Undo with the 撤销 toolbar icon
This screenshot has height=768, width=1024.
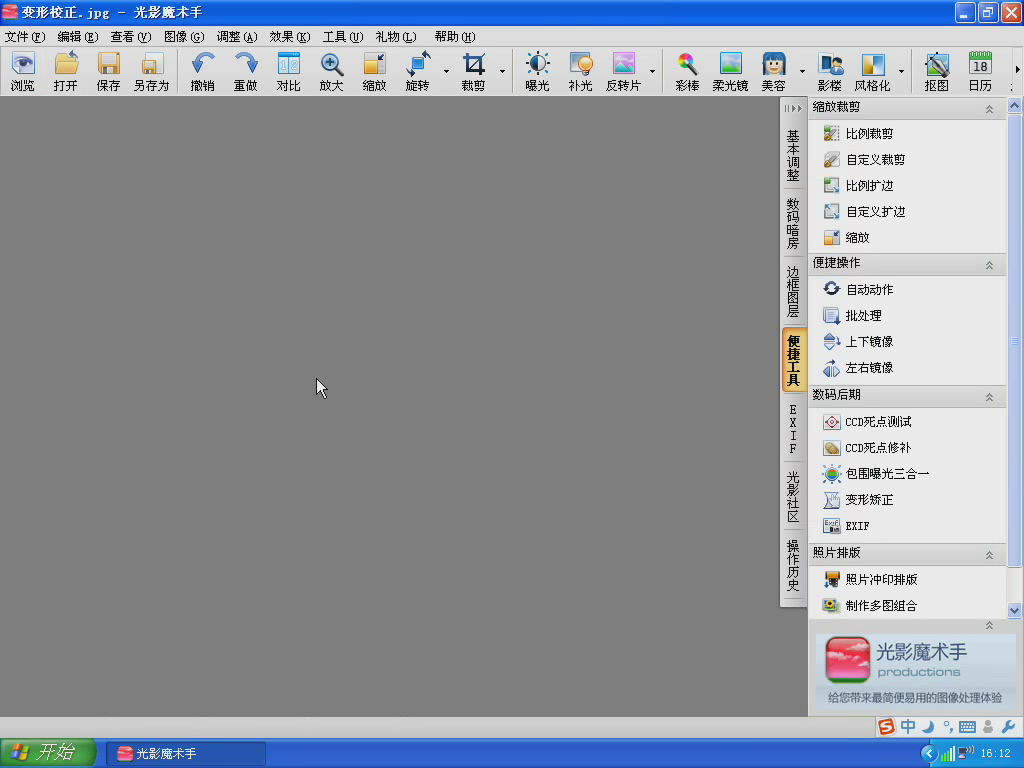click(202, 71)
